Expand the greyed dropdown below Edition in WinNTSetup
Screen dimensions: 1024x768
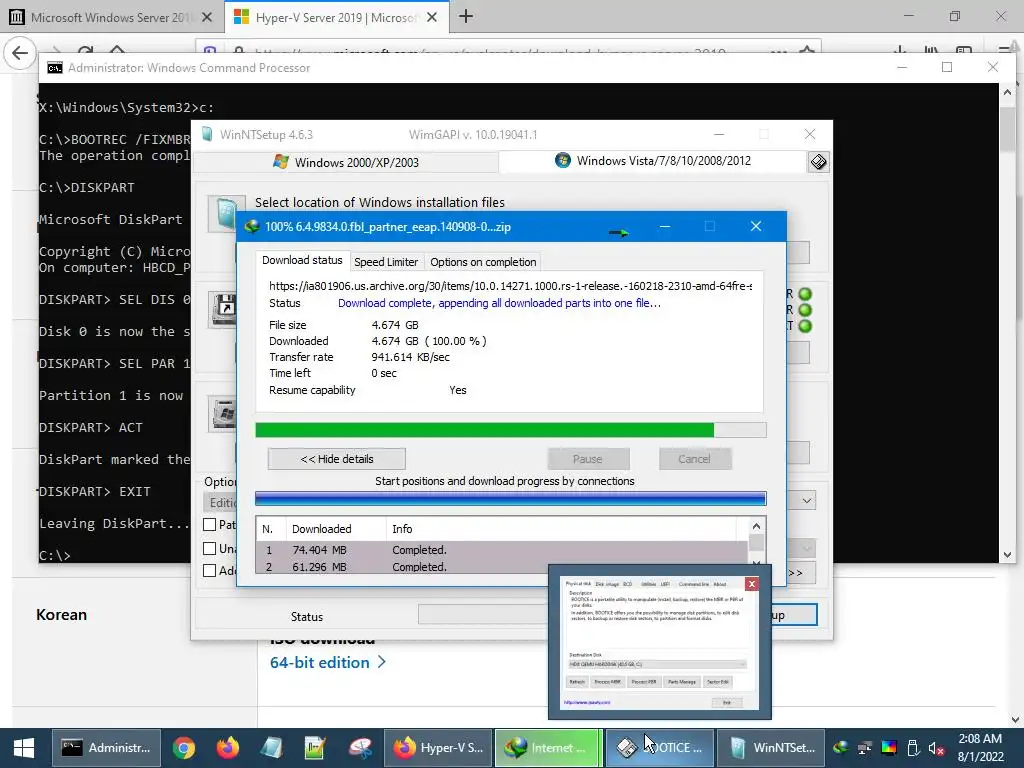pyautogui.click(x=807, y=547)
